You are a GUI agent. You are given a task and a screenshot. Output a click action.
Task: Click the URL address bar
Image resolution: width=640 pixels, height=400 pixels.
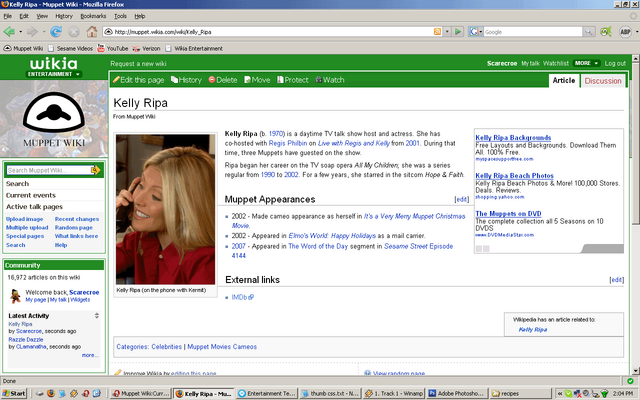pyautogui.click(x=269, y=31)
